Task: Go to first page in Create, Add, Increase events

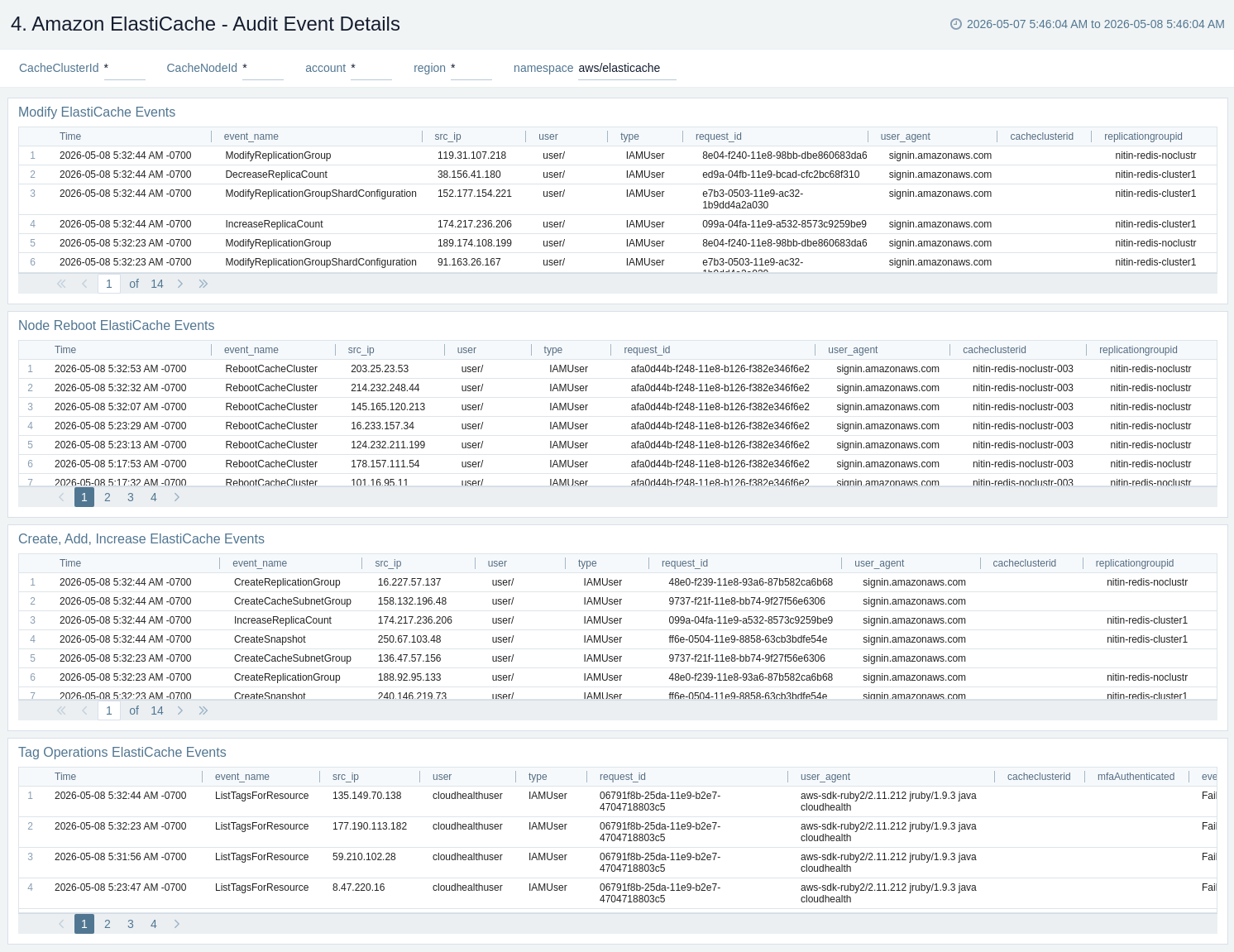Action: click(x=61, y=710)
